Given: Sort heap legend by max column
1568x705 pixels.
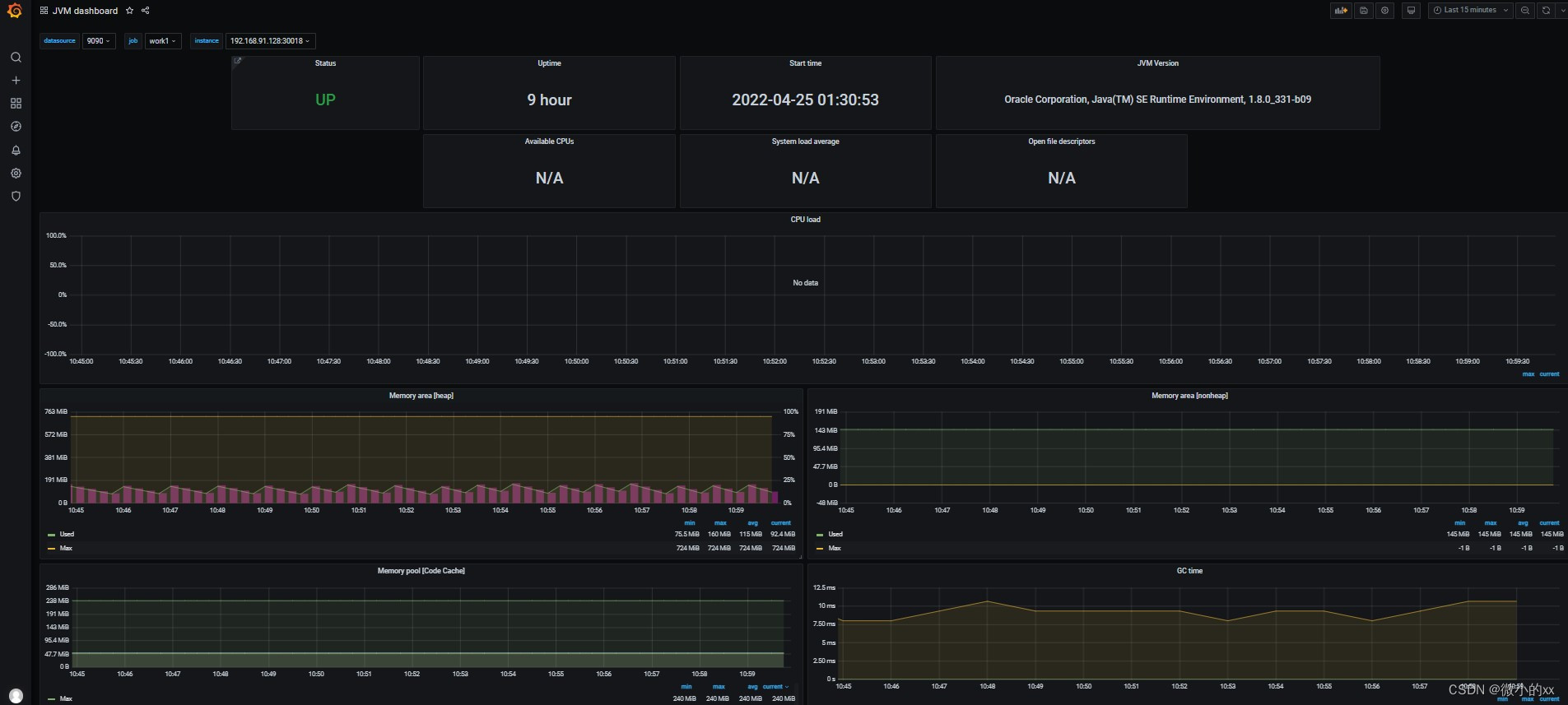Looking at the screenshot, I should 720,523.
